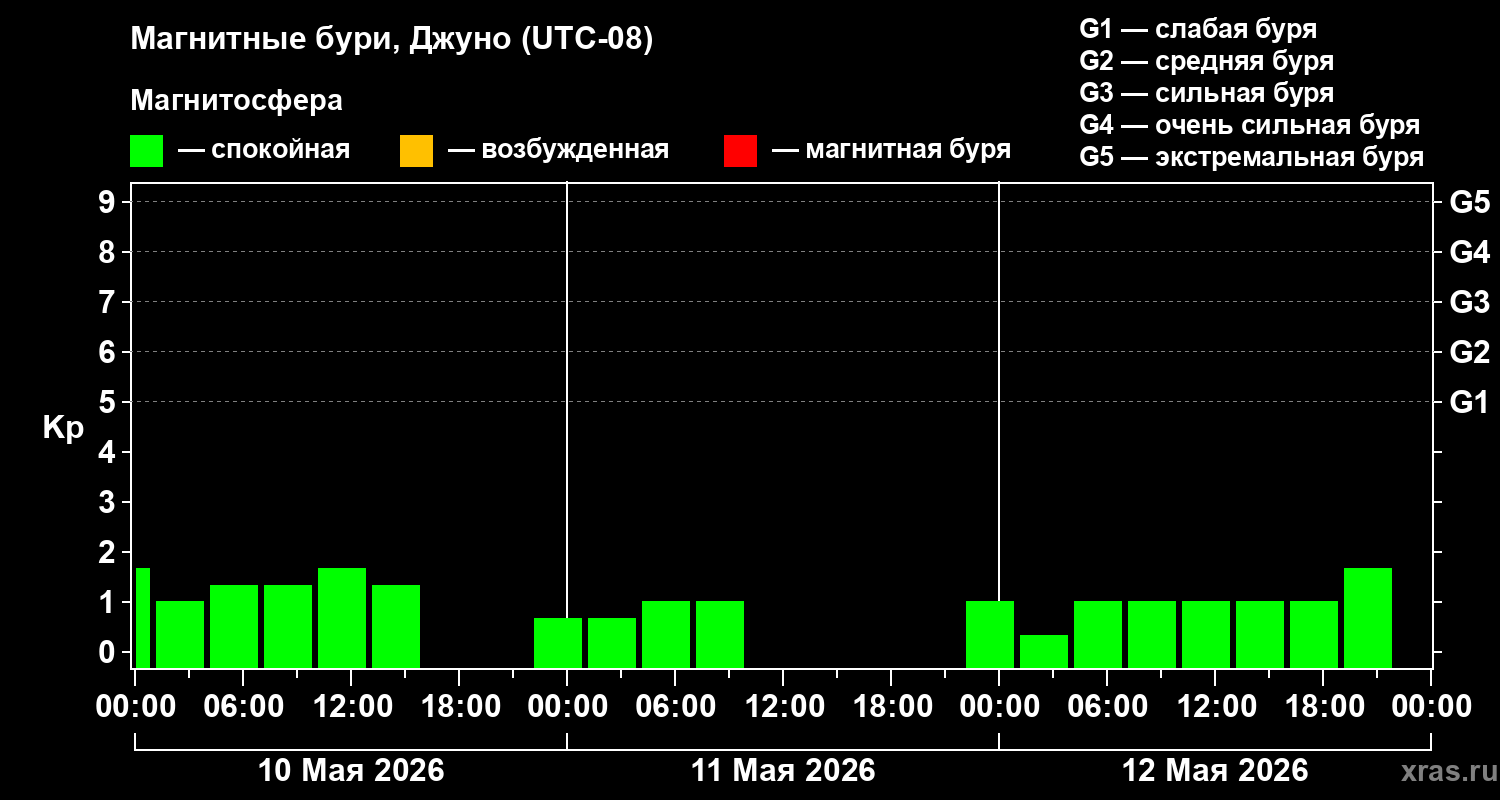Image resolution: width=1500 pixels, height=800 pixels.
Task: Click 'G5 — экстремальная буря' legend line
Action: coord(1251,157)
